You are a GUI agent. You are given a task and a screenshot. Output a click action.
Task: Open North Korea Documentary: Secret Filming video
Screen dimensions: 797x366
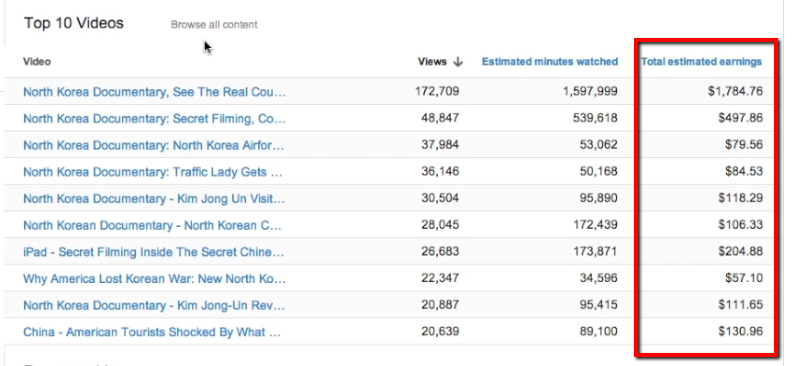click(x=155, y=119)
